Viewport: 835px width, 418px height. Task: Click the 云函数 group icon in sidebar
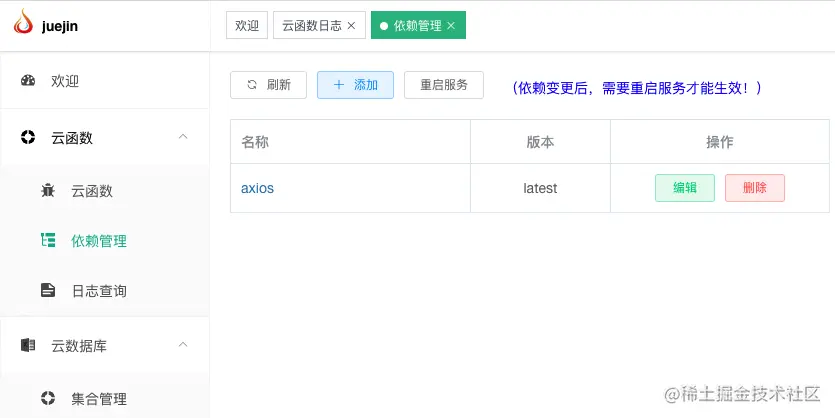[x=28, y=137]
